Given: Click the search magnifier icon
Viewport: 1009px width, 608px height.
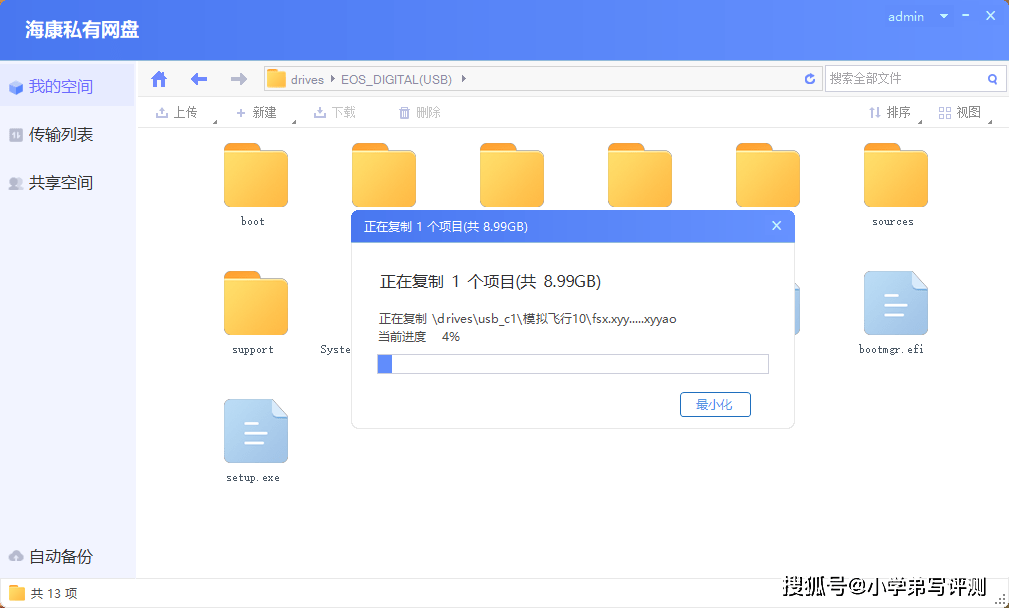Looking at the screenshot, I should pos(991,78).
